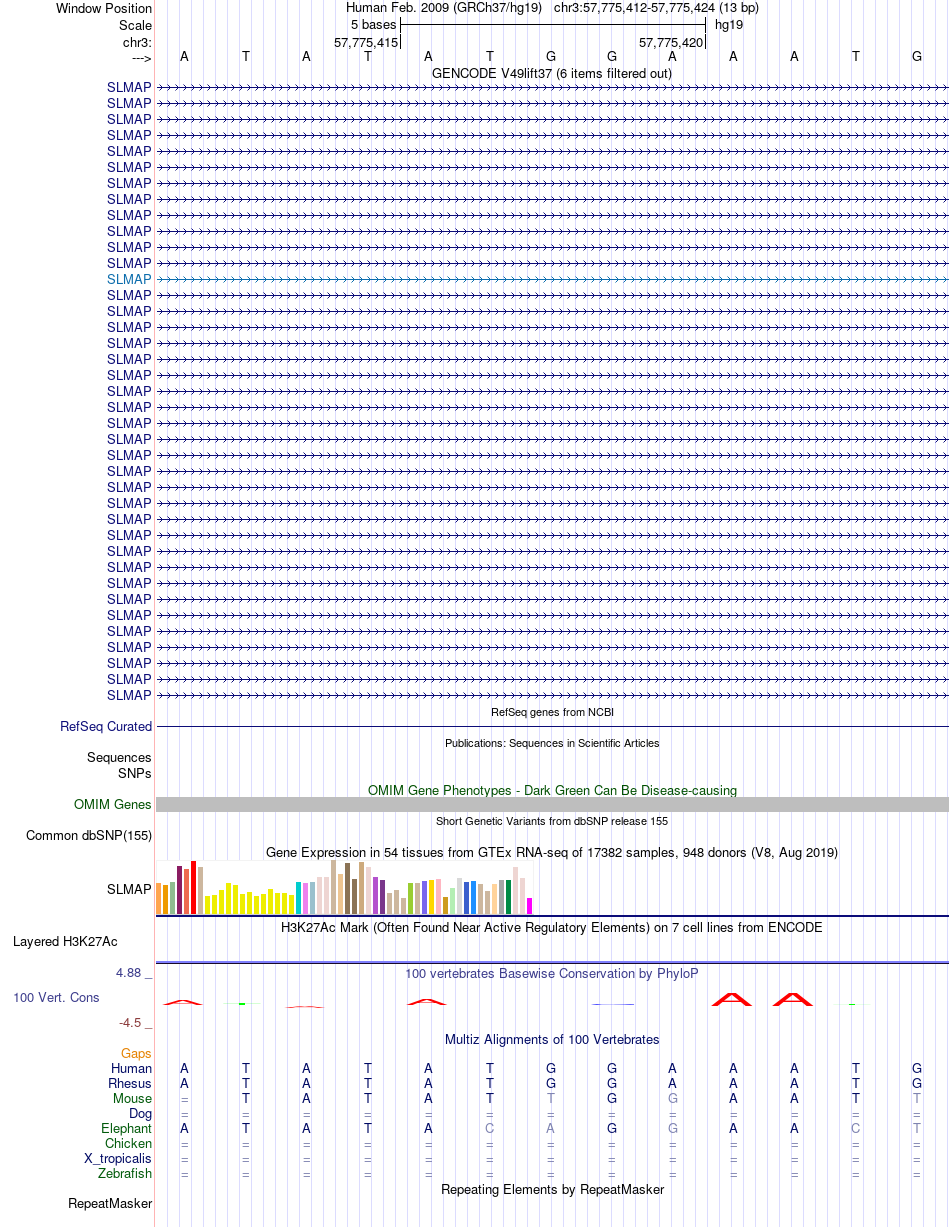Open Repeating Elements by RepeatMasker title
Image resolution: width=950 pixels, height=1227 pixels.
point(552,1189)
